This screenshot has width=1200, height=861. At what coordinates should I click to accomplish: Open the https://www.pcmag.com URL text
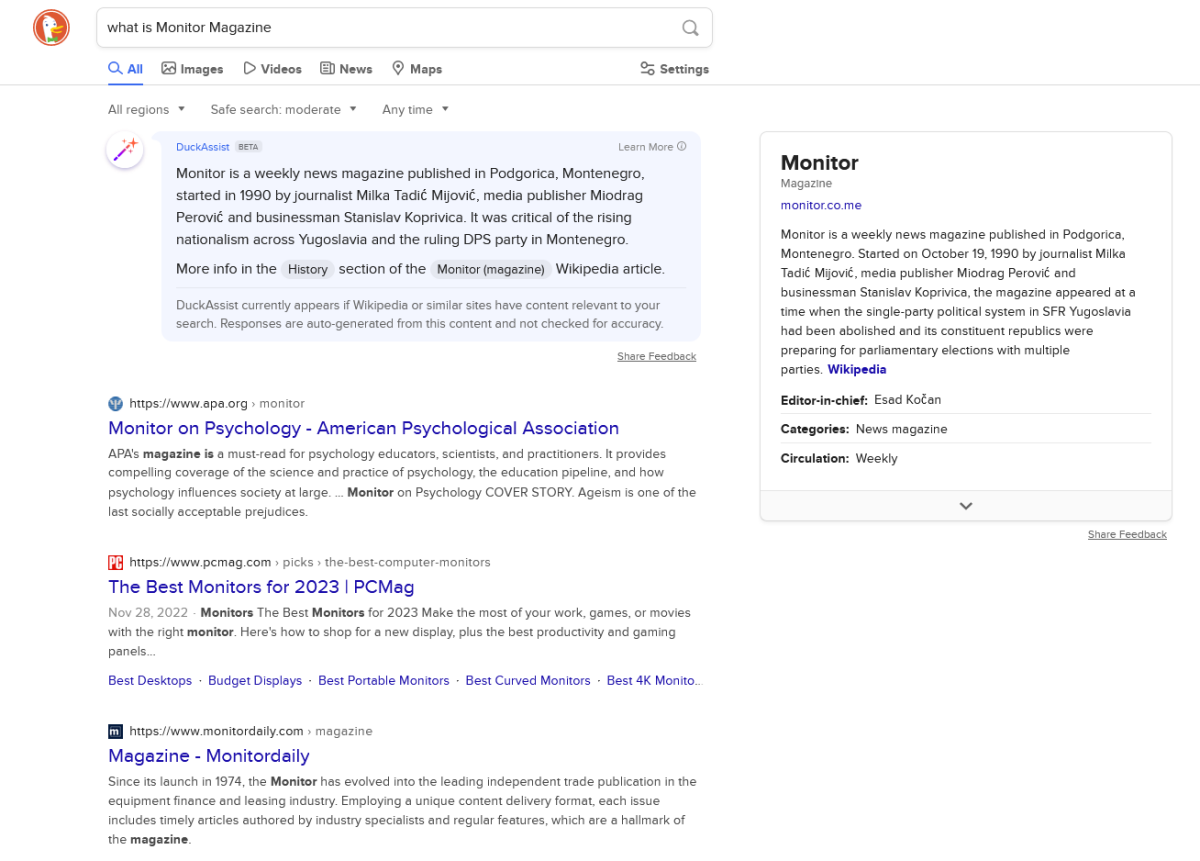(x=200, y=563)
